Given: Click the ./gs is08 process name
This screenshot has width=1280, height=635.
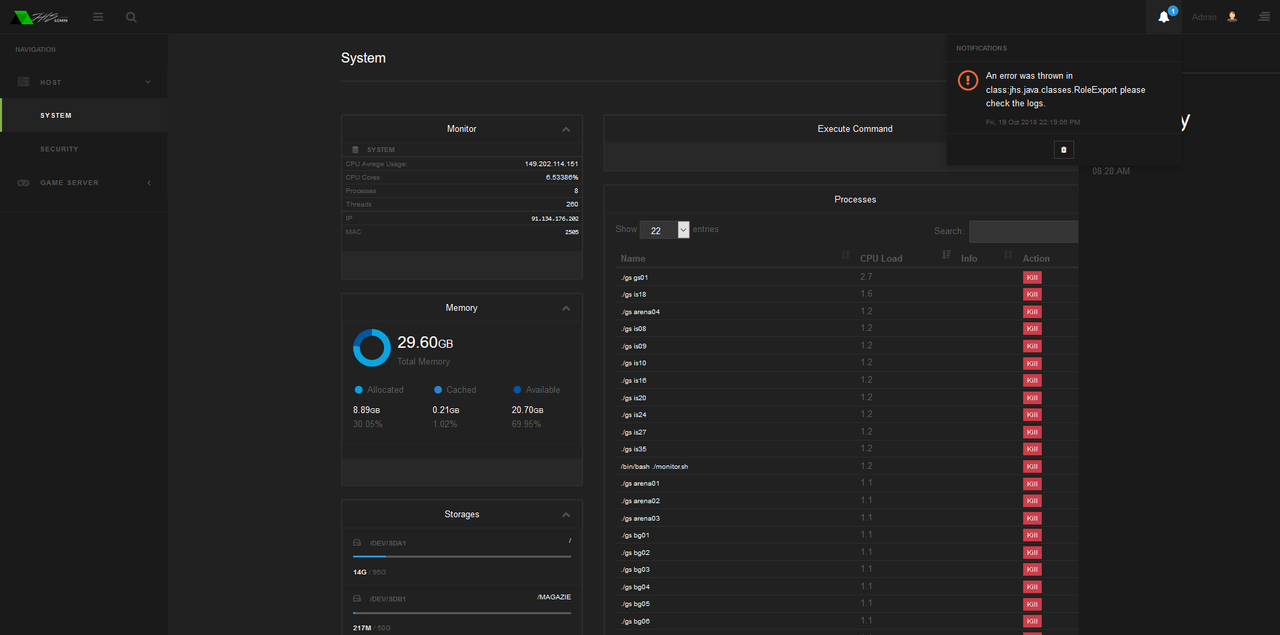Looking at the screenshot, I should pos(633,328).
